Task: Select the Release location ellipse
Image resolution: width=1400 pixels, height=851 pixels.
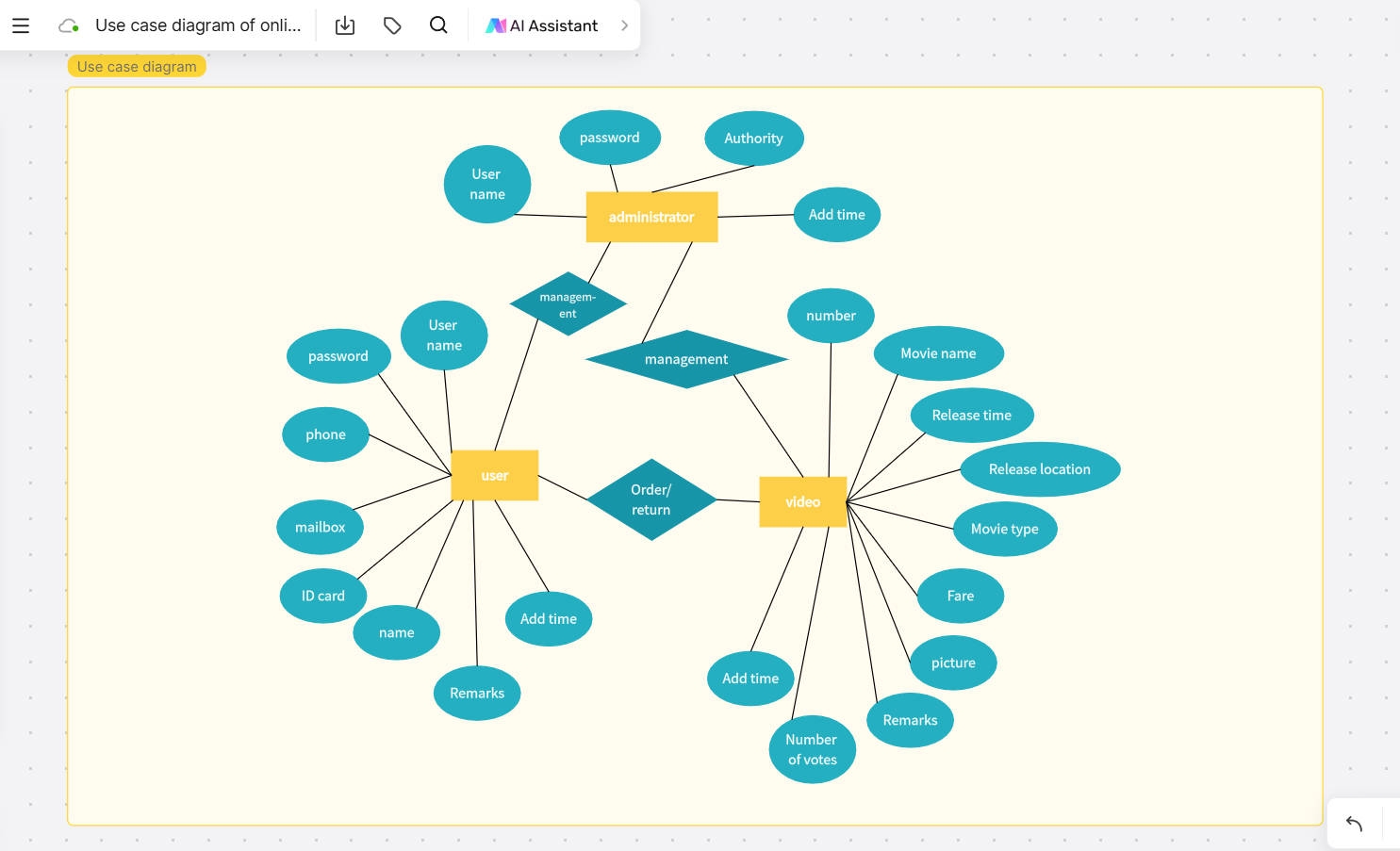Action: 1039,469
